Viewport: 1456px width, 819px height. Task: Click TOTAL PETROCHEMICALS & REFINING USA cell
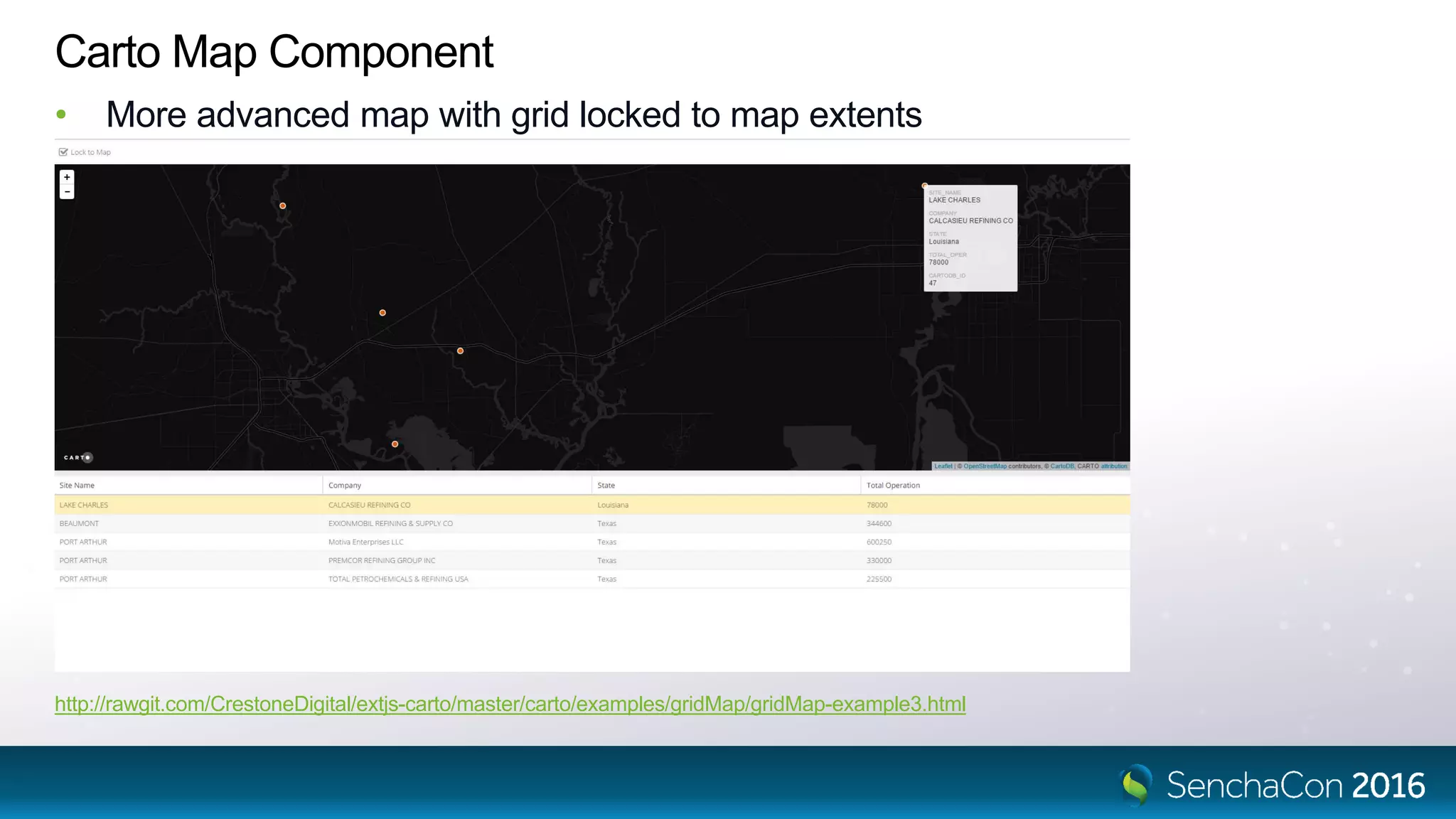(398, 579)
